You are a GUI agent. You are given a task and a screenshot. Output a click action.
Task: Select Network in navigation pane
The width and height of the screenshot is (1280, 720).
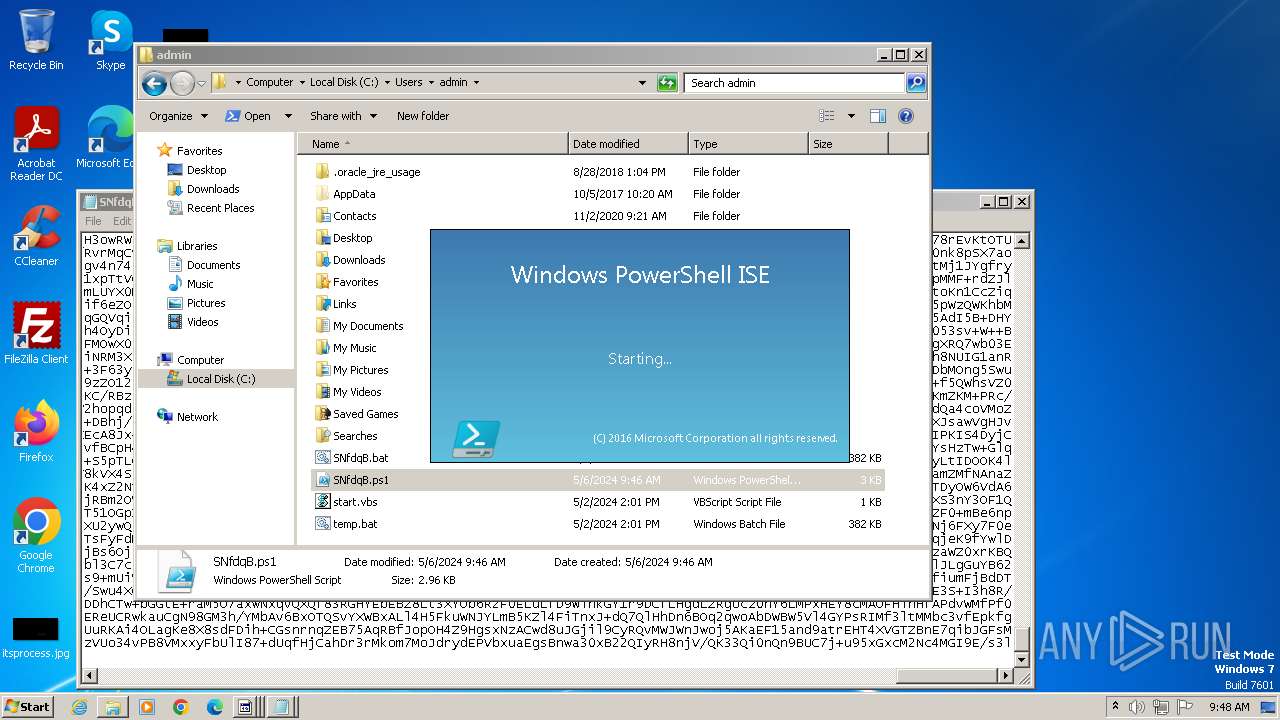(x=197, y=417)
